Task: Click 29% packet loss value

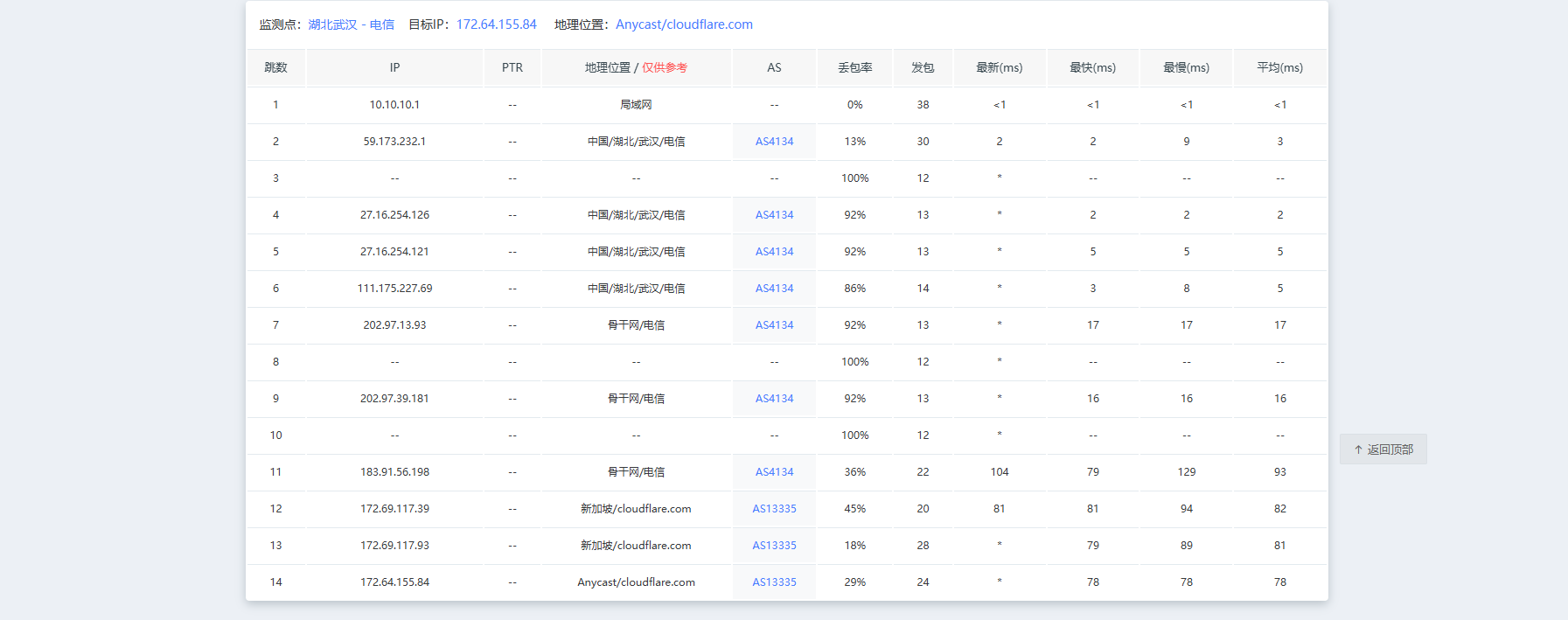Action: [x=854, y=582]
